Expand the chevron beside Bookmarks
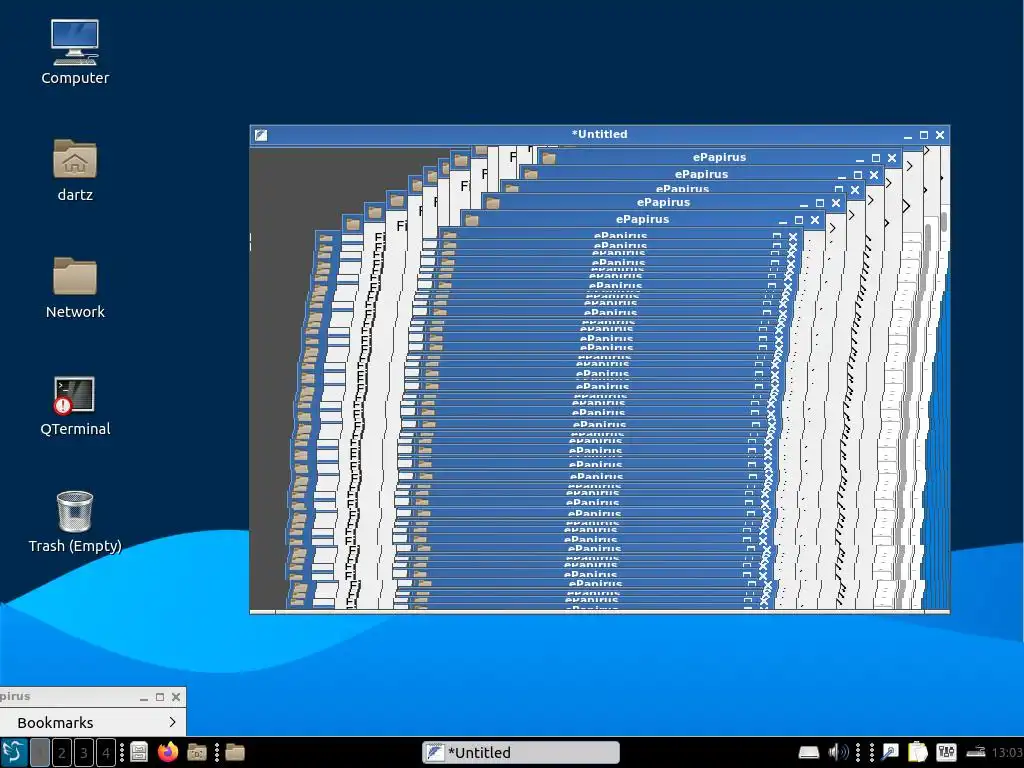Viewport: 1024px width, 768px height. (172, 722)
